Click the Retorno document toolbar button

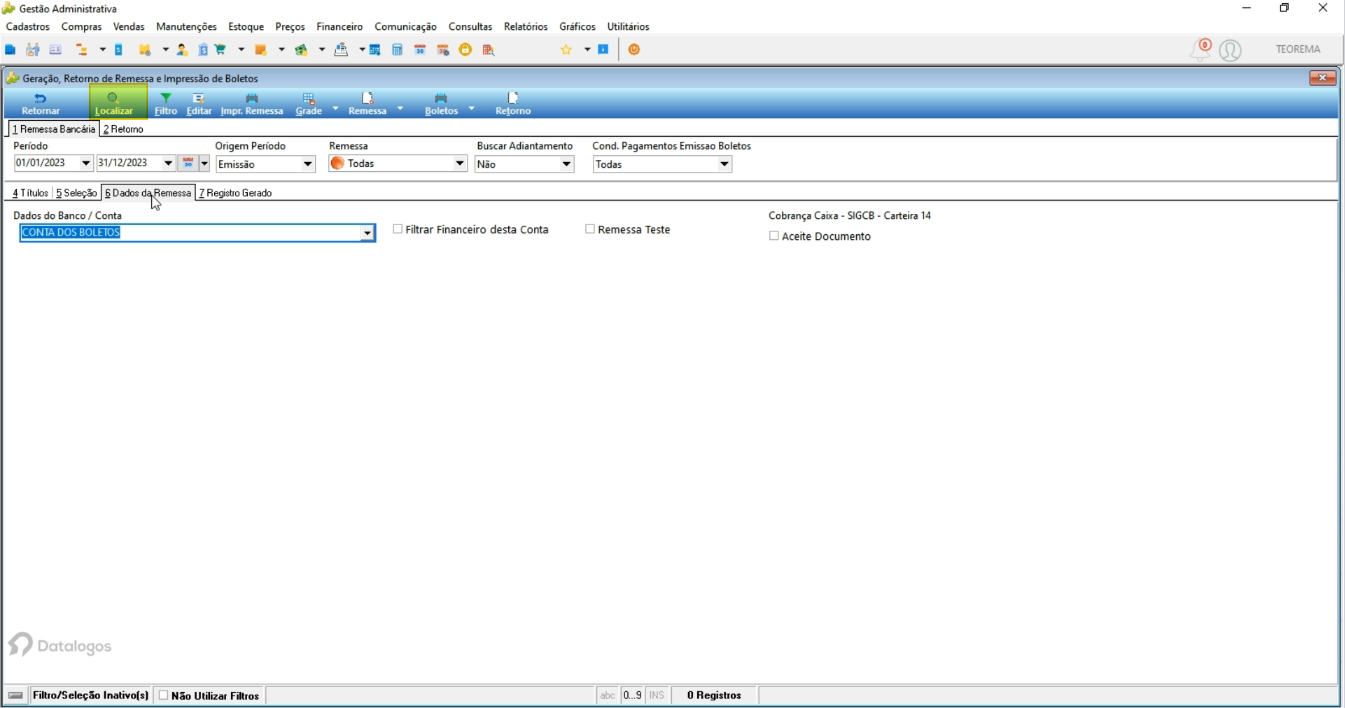(x=513, y=104)
